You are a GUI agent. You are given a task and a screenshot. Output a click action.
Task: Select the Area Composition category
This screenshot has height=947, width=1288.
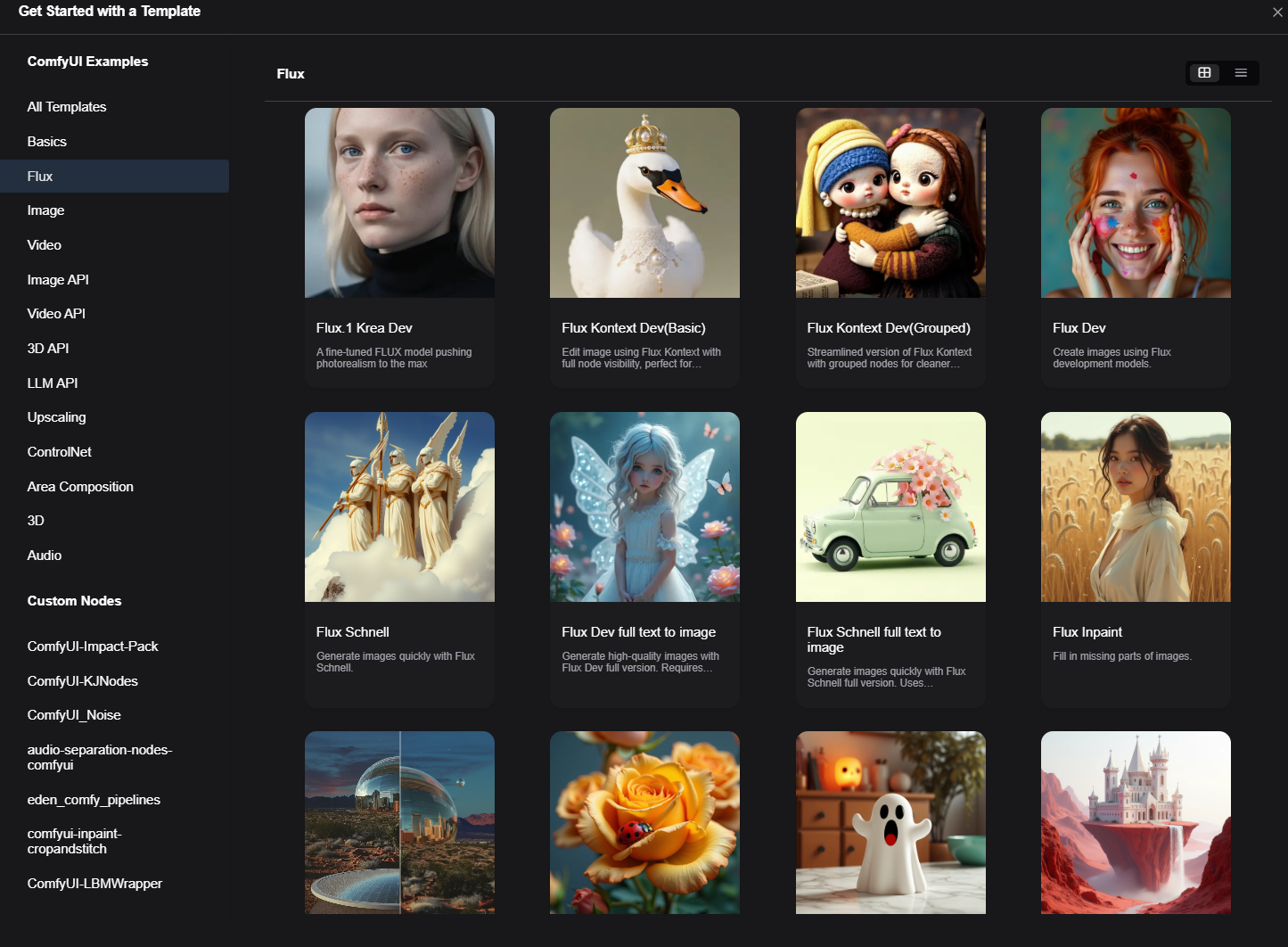click(x=114, y=487)
